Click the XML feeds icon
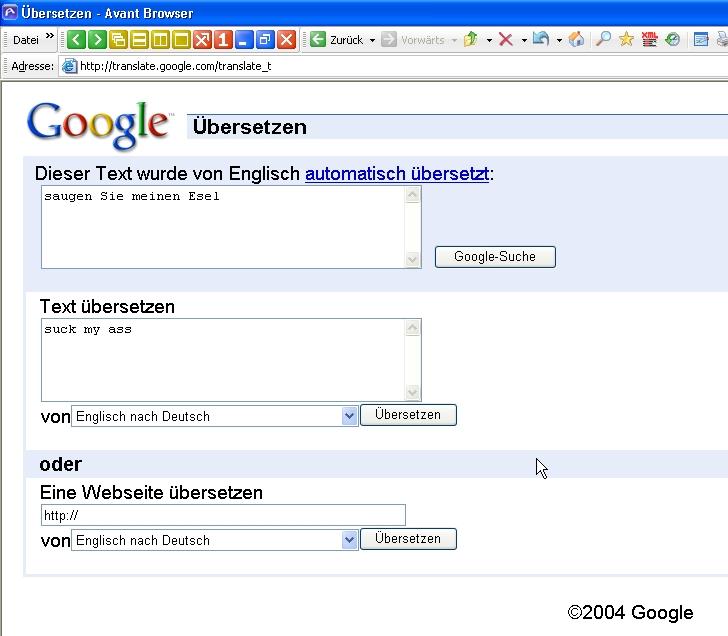Image resolution: width=728 pixels, height=636 pixels. tap(649, 39)
